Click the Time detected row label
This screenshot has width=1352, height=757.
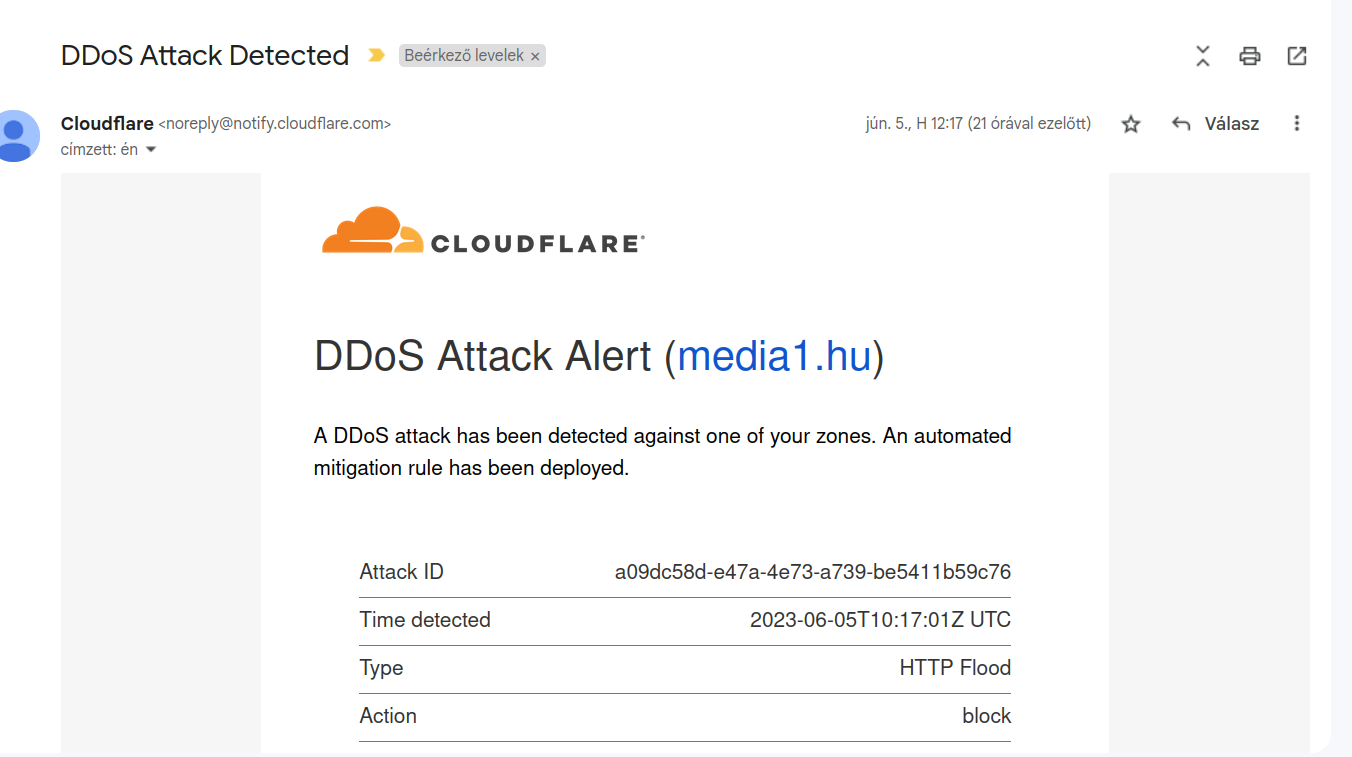pos(425,620)
